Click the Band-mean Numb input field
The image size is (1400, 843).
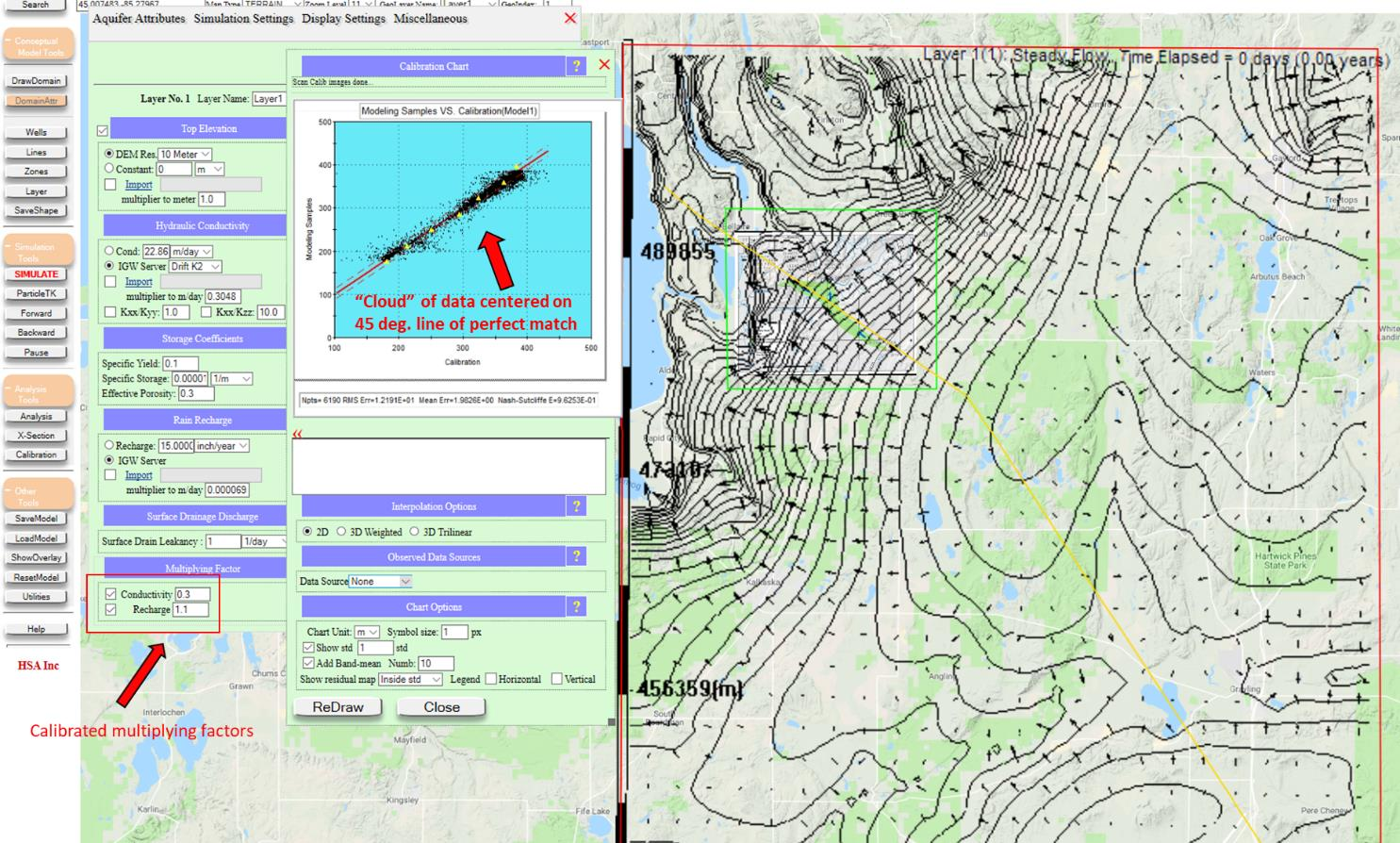tap(436, 663)
